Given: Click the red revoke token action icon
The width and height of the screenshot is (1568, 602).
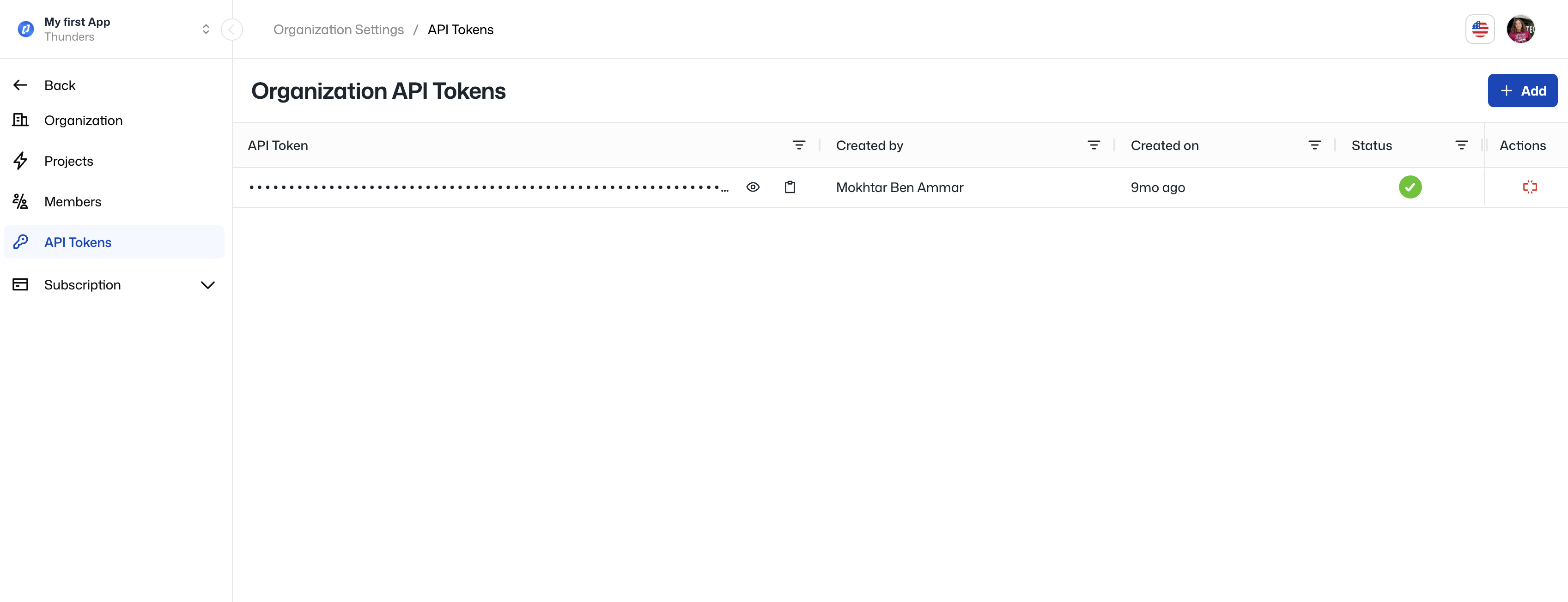Looking at the screenshot, I should point(1529,187).
